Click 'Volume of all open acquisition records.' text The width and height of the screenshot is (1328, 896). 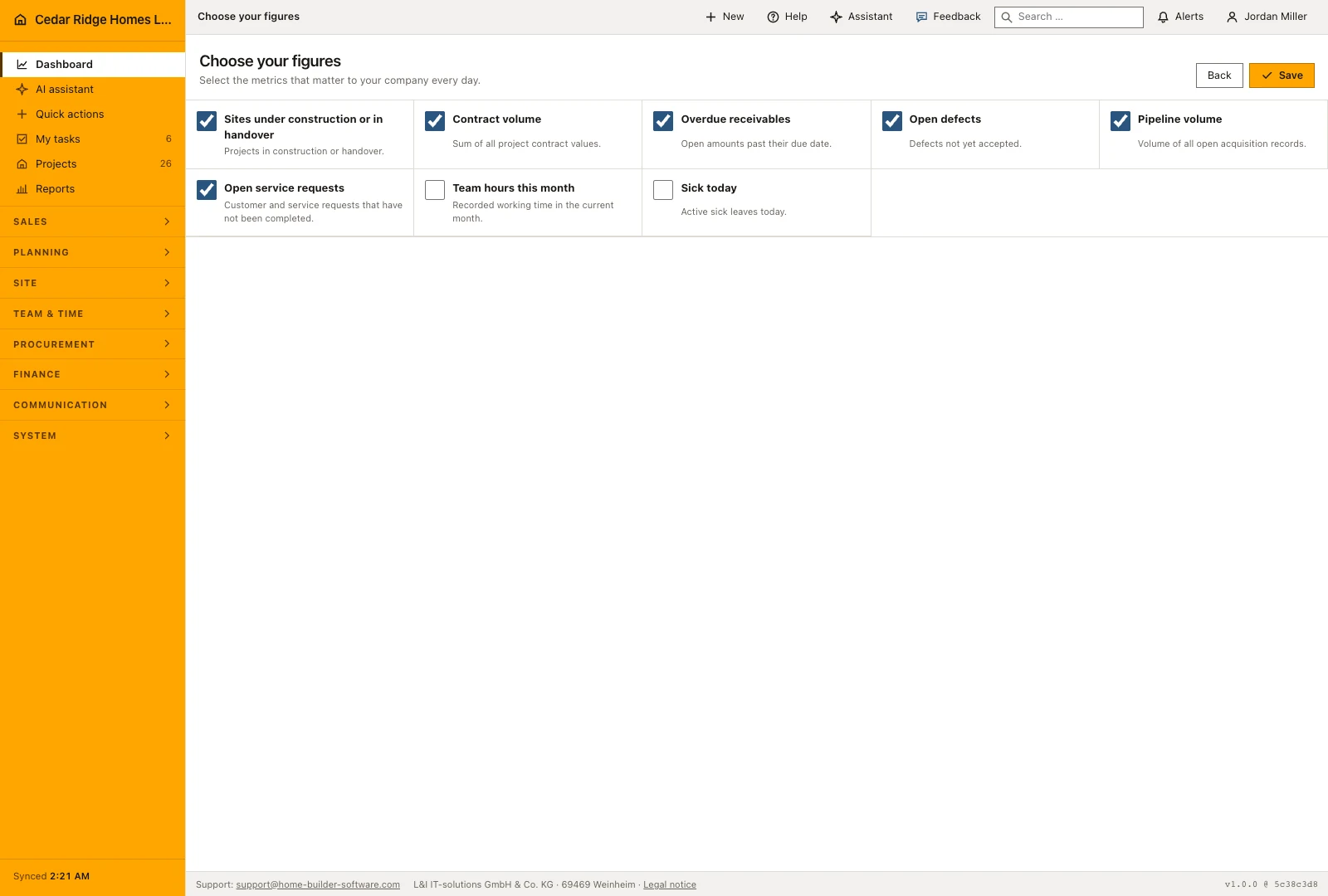[x=1222, y=144]
